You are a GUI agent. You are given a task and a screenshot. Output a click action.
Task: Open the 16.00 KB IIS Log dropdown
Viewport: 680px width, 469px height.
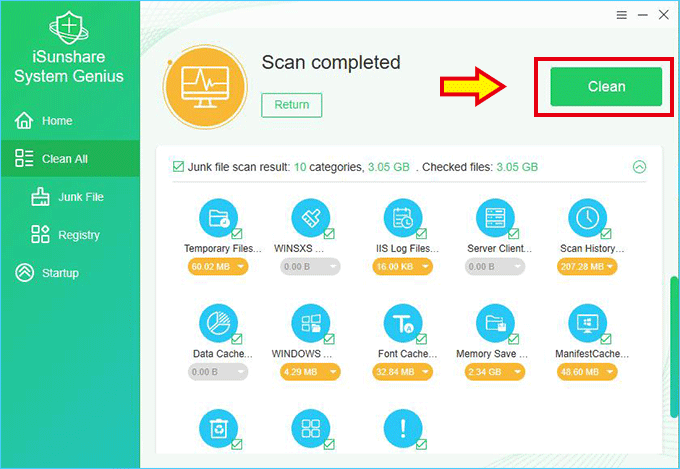[403, 266]
